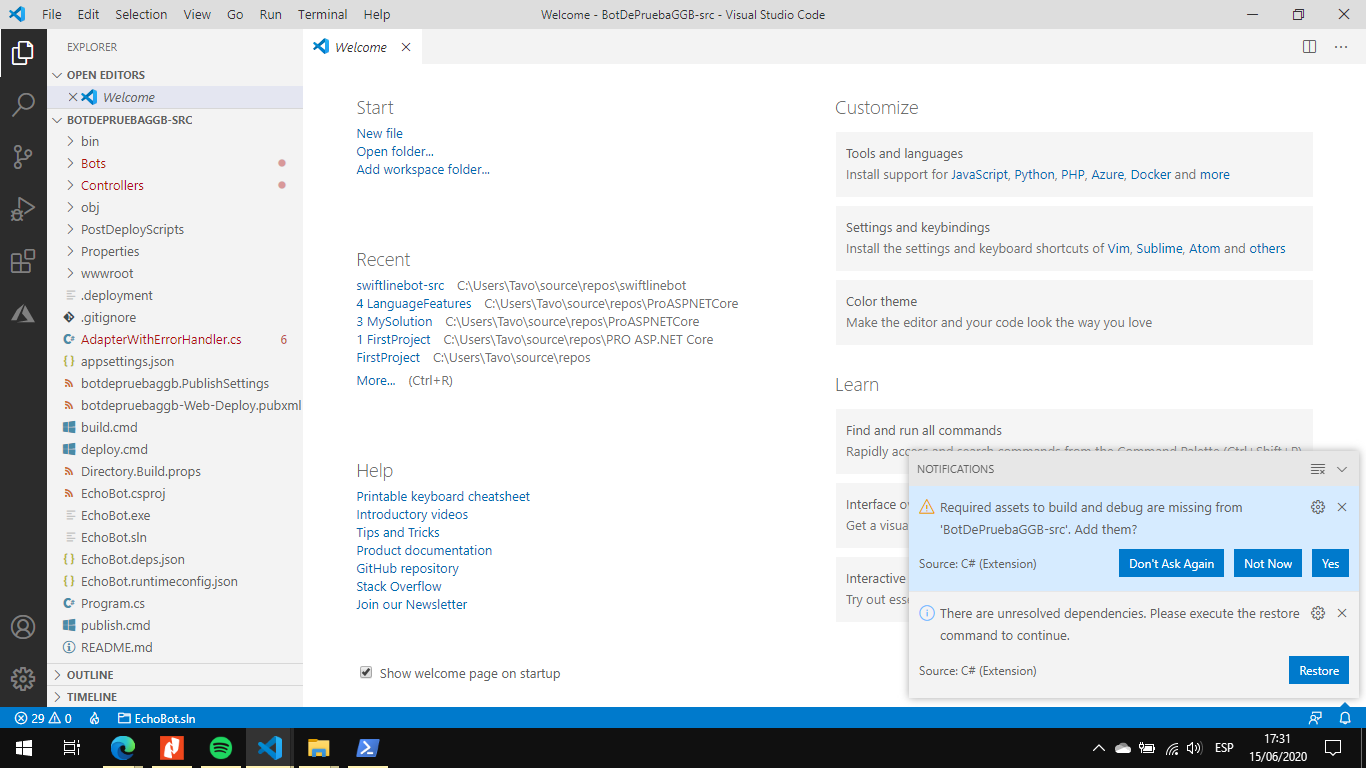Collapse the Open Editors section

point(174,75)
